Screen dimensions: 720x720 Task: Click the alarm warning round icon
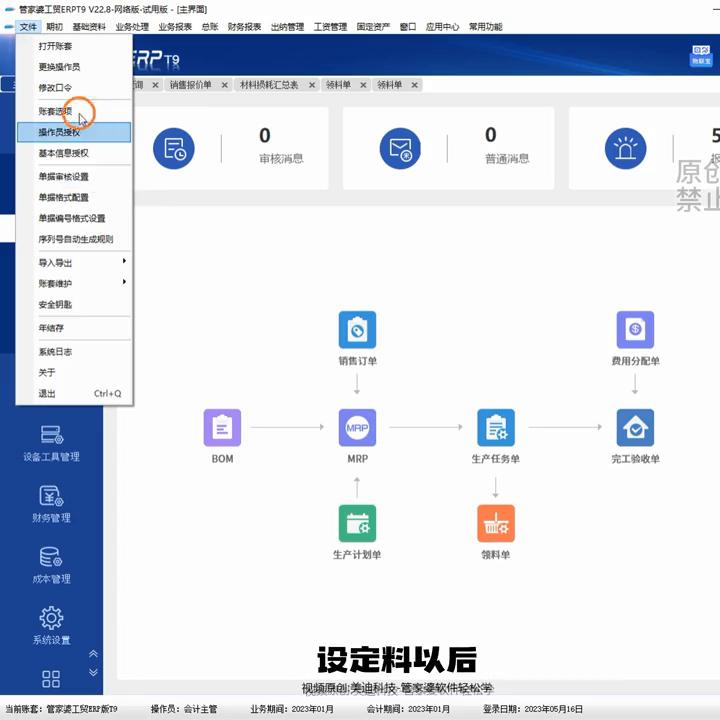[625, 148]
